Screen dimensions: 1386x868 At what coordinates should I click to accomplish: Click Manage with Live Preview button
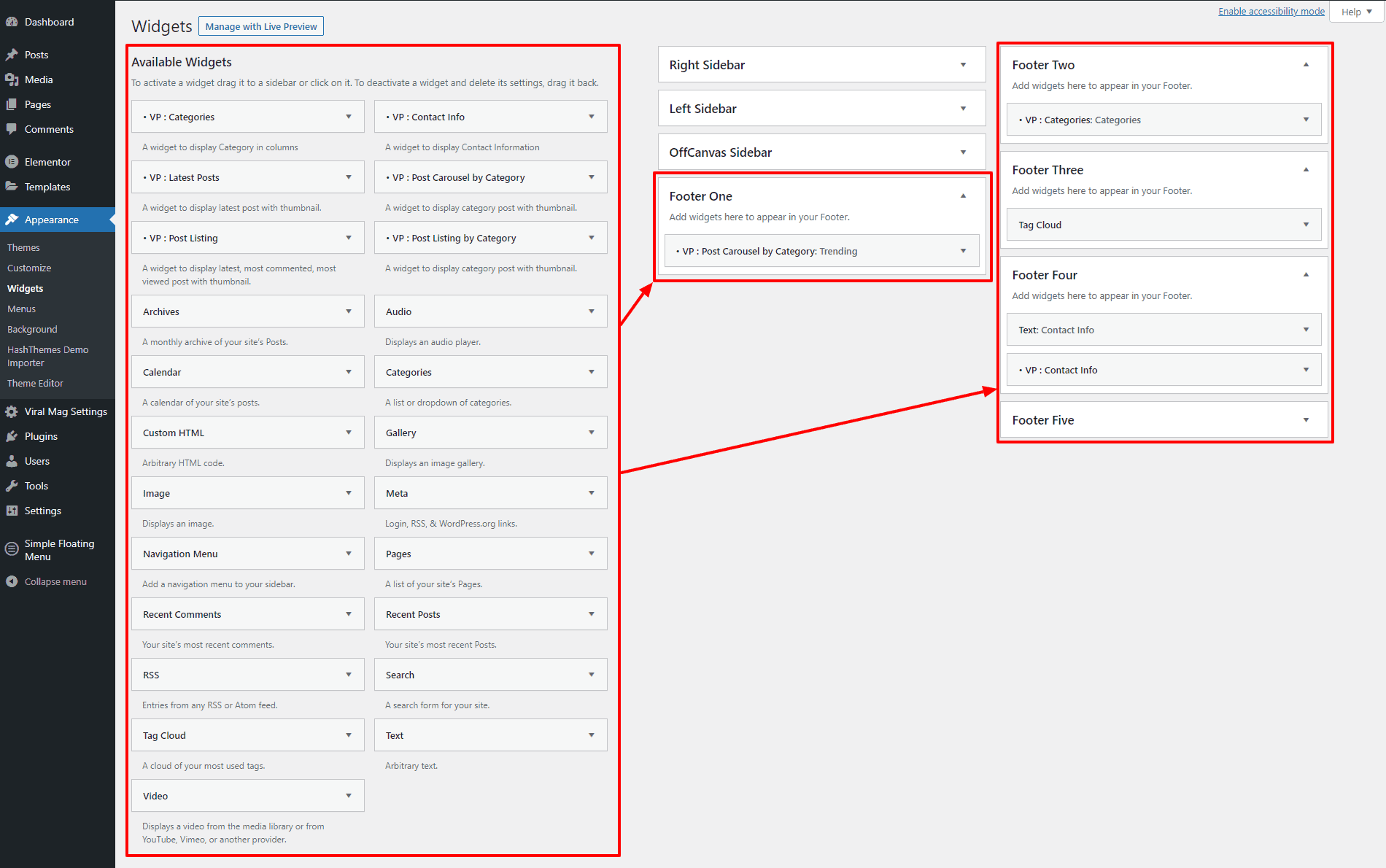pos(261,26)
